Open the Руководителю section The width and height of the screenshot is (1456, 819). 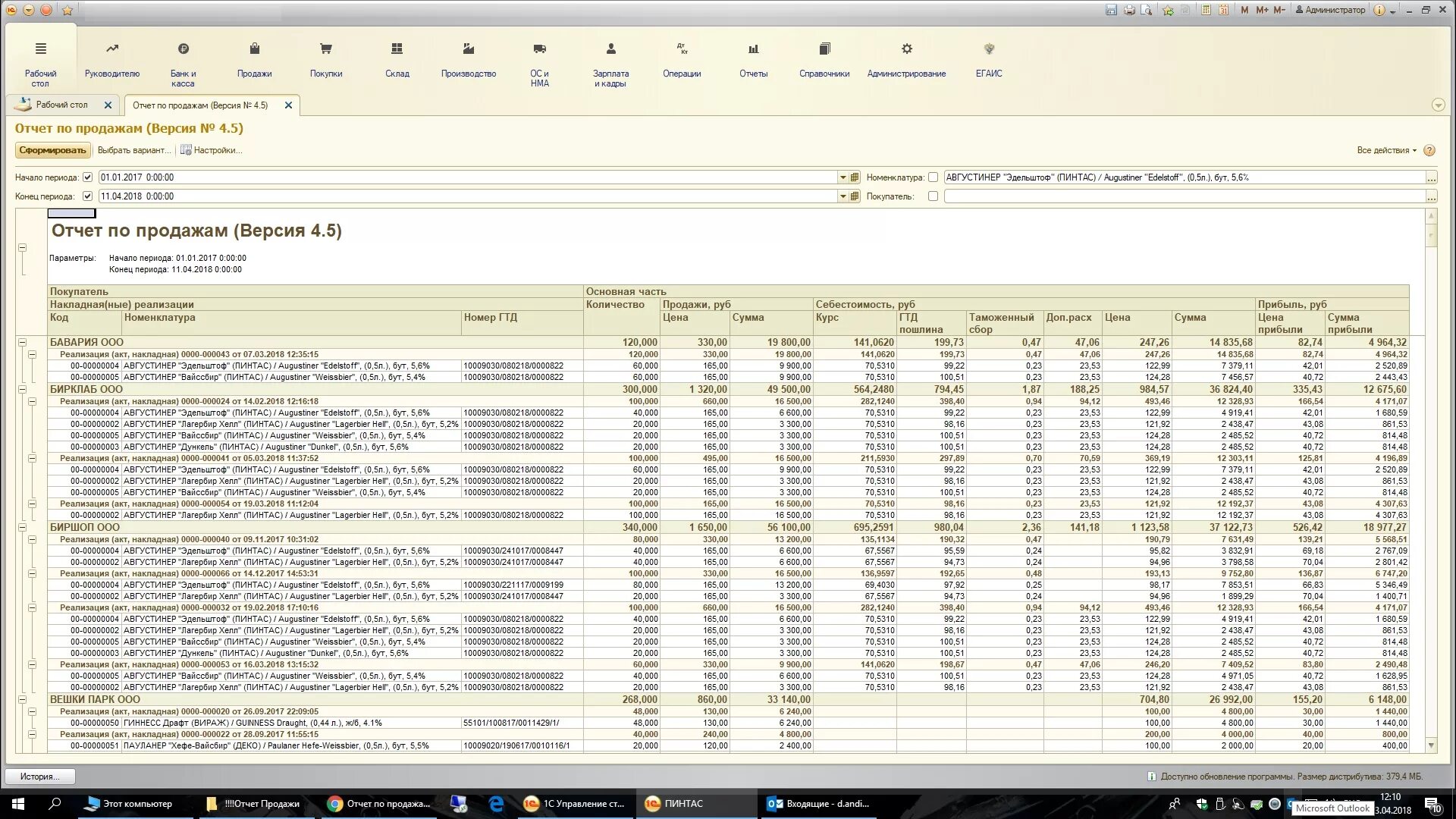click(x=112, y=61)
